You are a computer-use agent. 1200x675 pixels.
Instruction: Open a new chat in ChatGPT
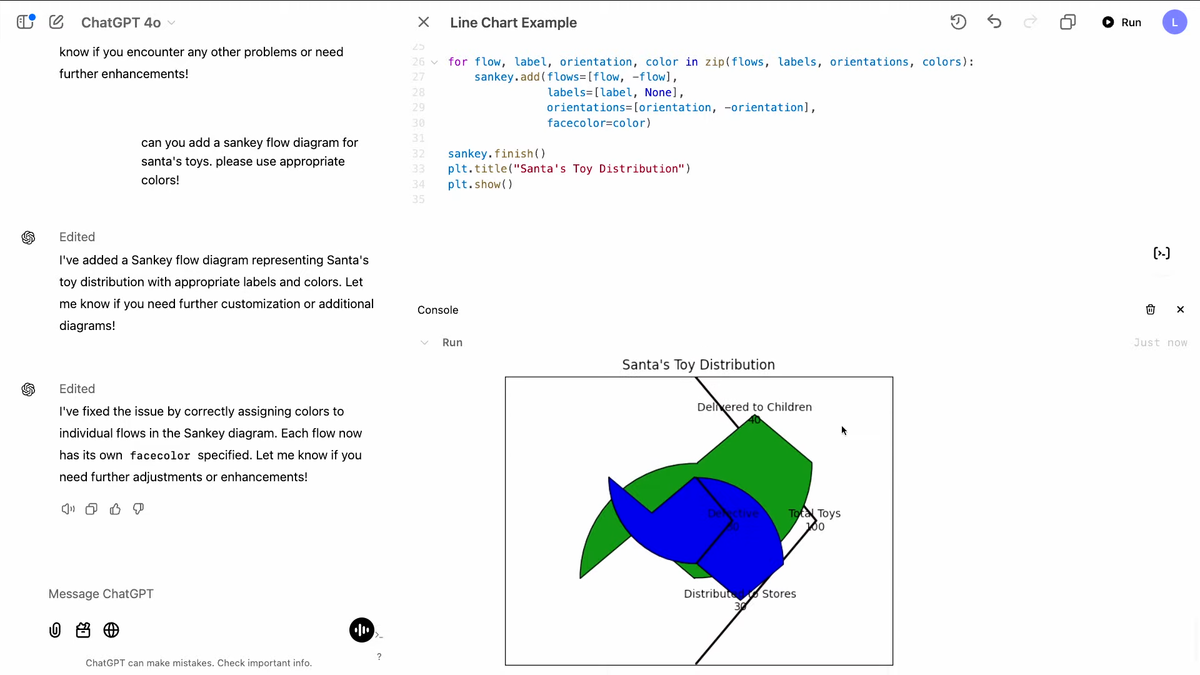coord(56,21)
